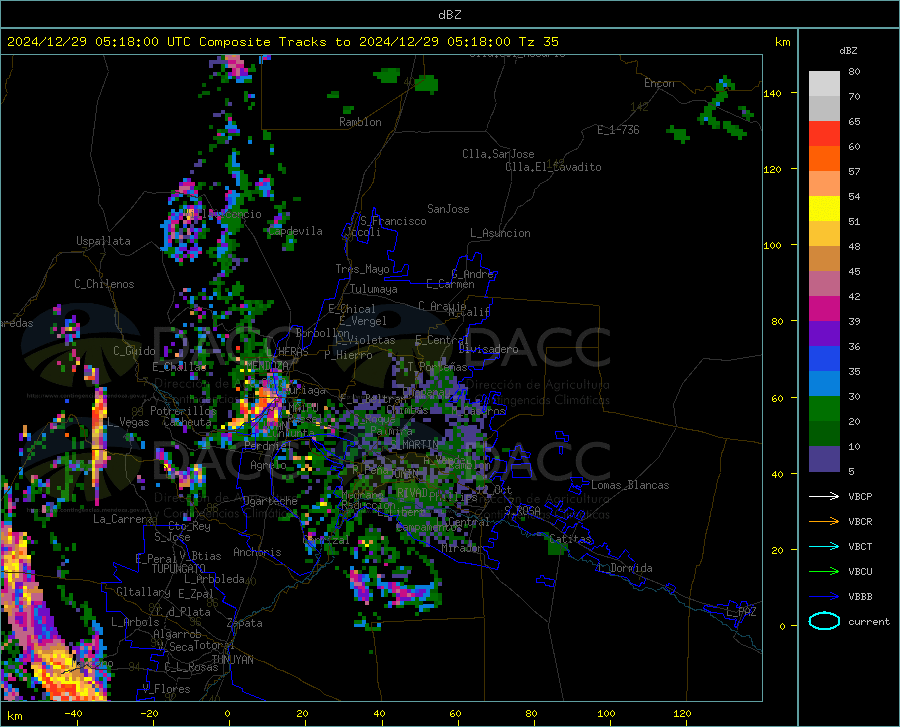The image size is (900, 727).
Task: Click the TUPUNGATO label on map
Action: click(179, 569)
